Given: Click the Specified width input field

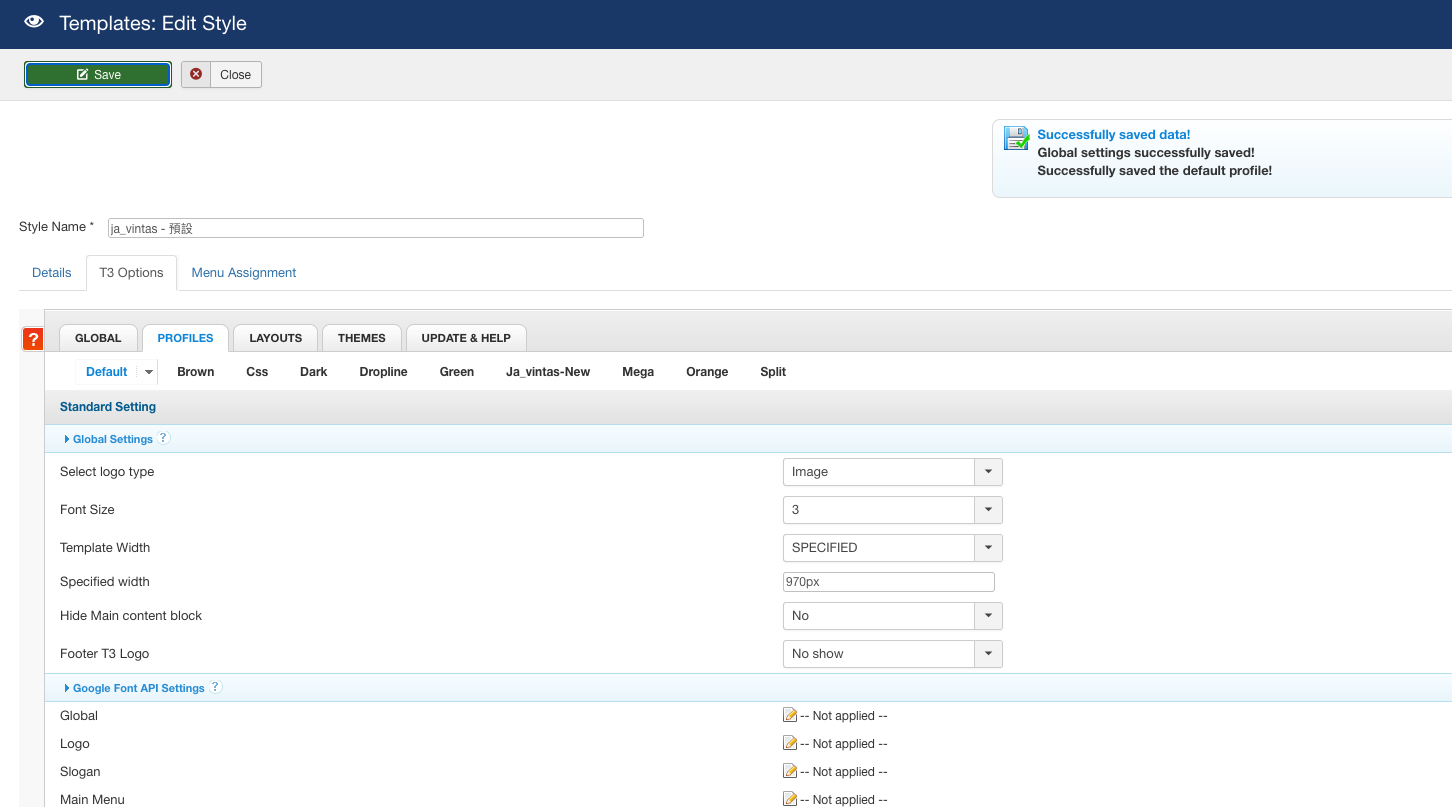Looking at the screenshot, I should [x=888, y=582].
